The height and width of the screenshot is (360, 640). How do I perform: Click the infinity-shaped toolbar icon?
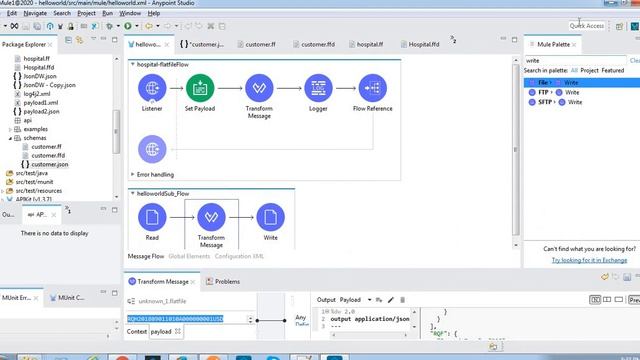pos(14,26)
